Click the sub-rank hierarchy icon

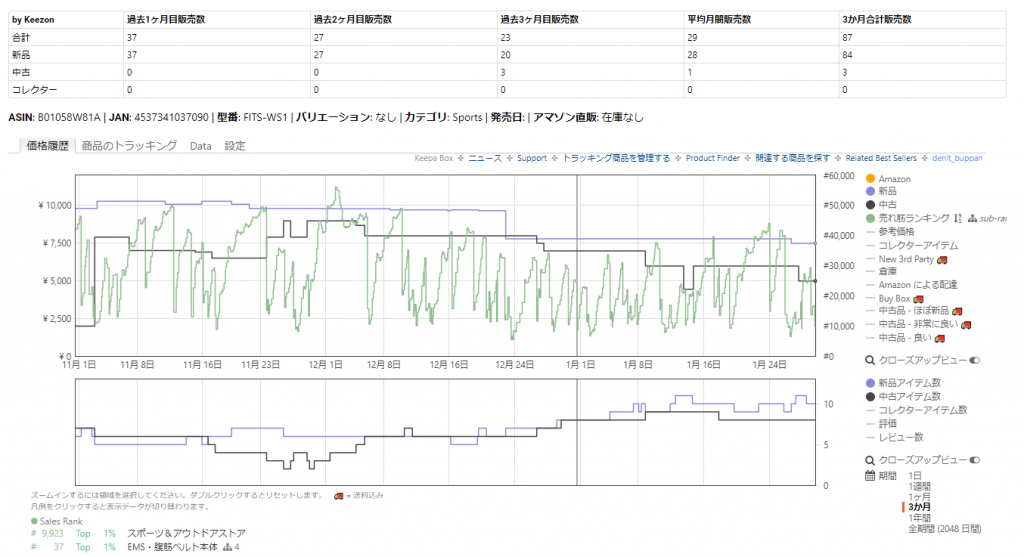972,218
